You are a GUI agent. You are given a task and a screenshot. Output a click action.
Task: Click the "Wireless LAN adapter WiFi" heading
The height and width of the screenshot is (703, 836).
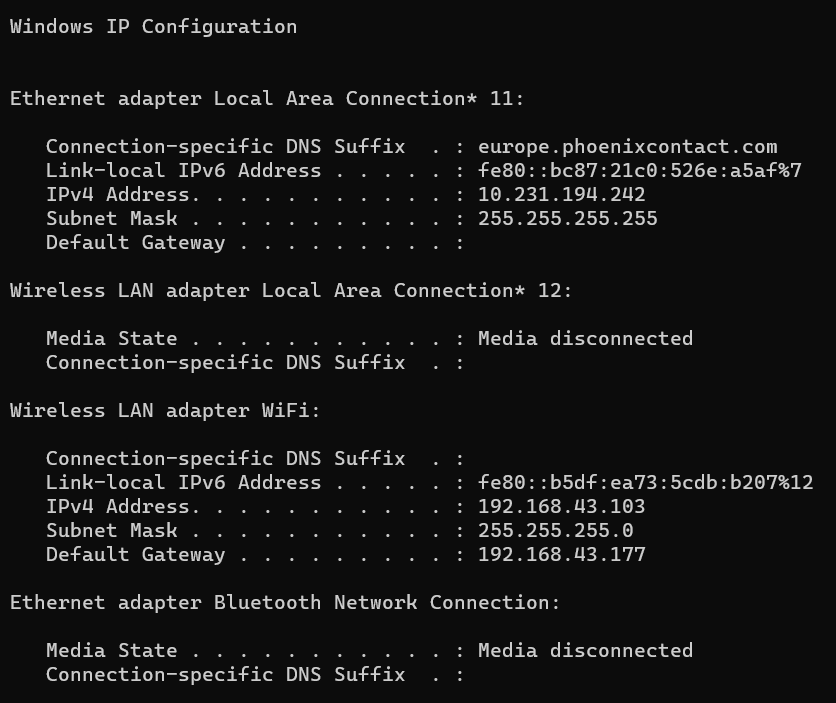point(165,411)
